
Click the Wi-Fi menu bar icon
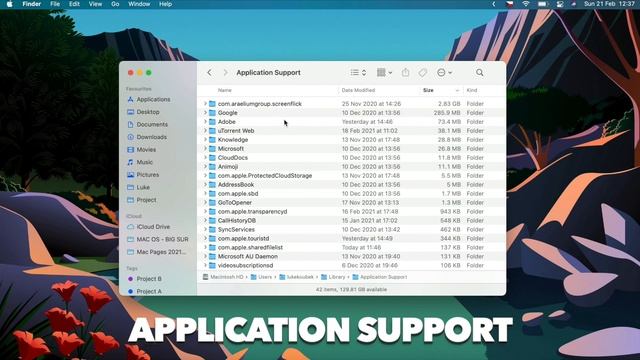[x=526, y=4]
